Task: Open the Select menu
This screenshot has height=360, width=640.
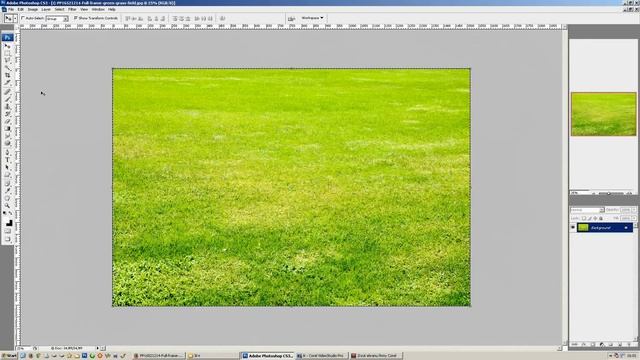Action: pyautogui.click(x=59, y=9)
